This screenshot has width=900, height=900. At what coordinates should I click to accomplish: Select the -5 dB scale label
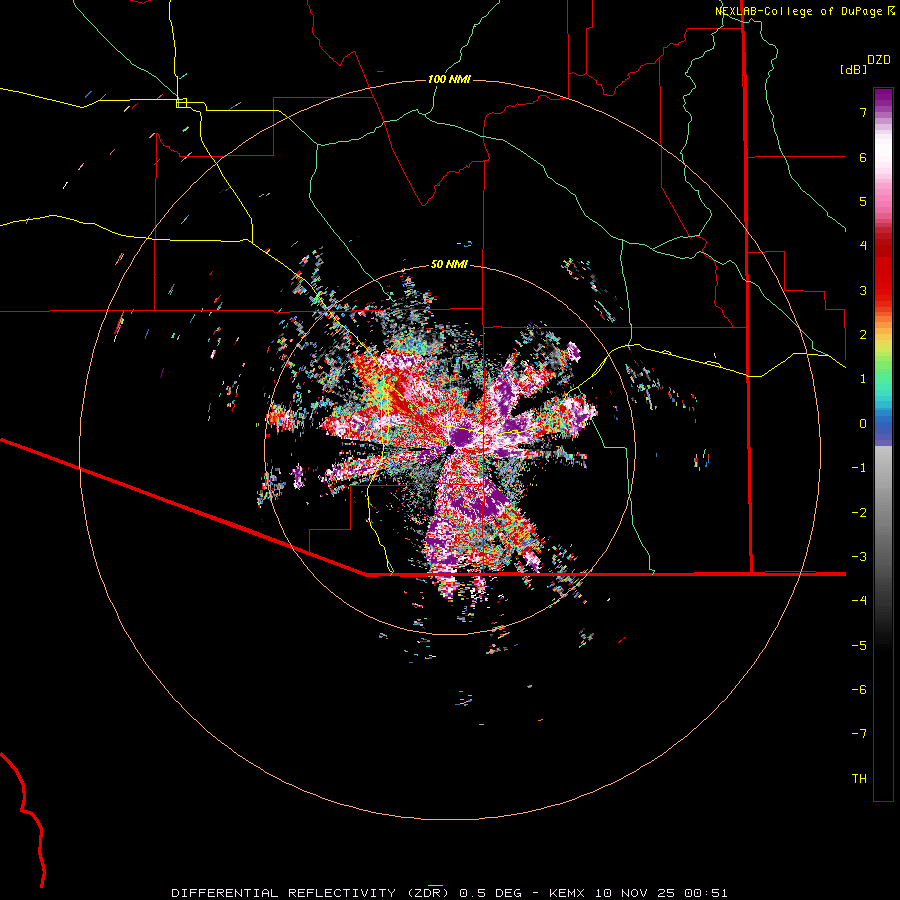pos(859,646)
